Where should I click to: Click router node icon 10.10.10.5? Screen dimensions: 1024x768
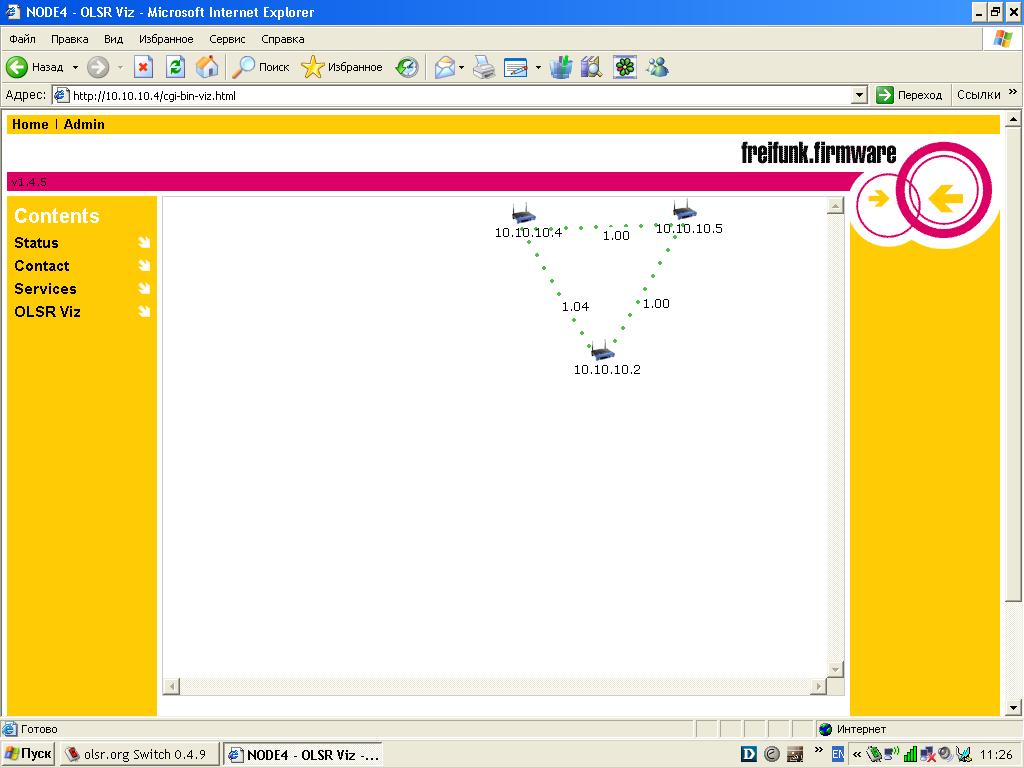pos(684,210)
